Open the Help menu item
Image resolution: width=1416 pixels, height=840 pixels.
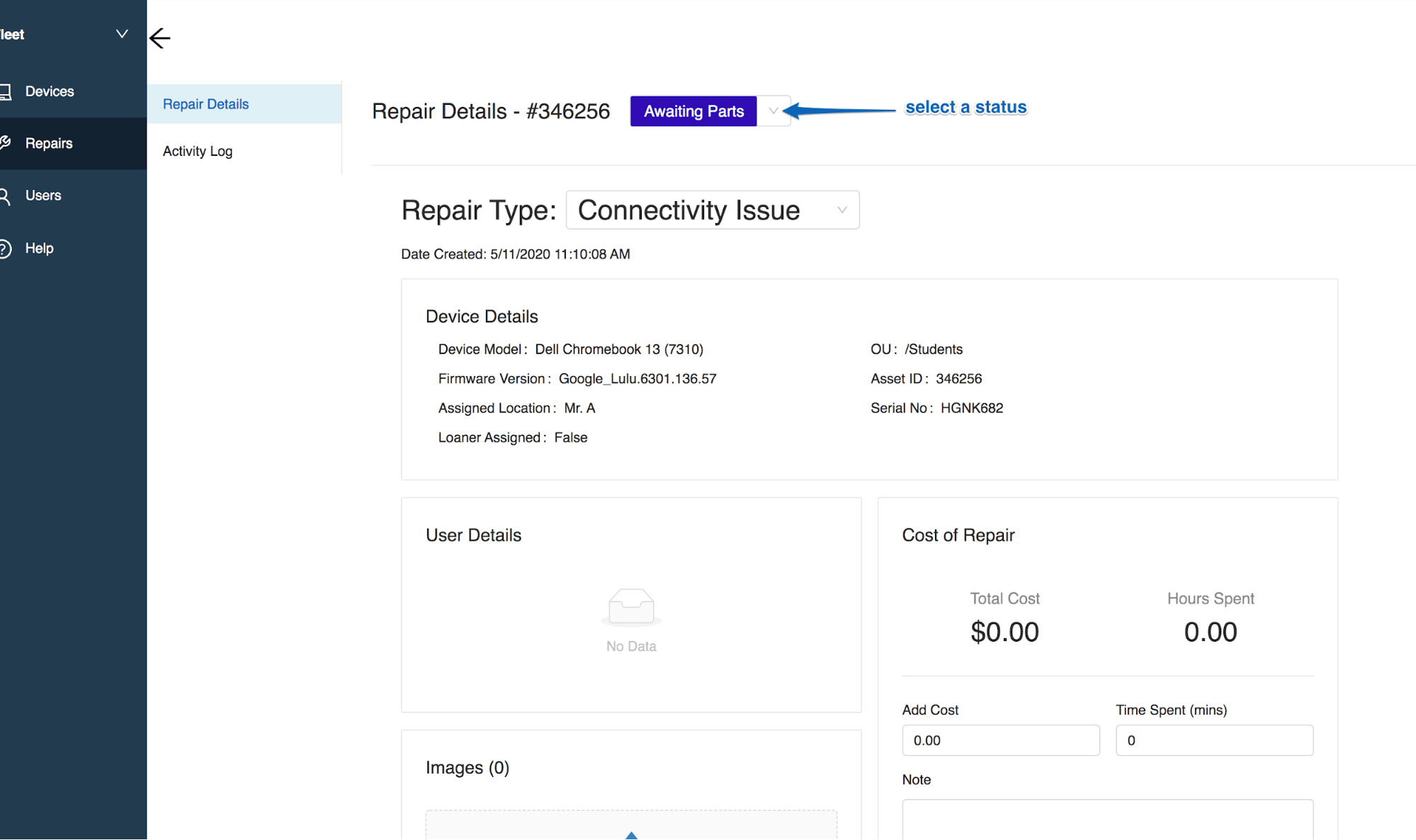pyautogui.click(x=73, y=249)
